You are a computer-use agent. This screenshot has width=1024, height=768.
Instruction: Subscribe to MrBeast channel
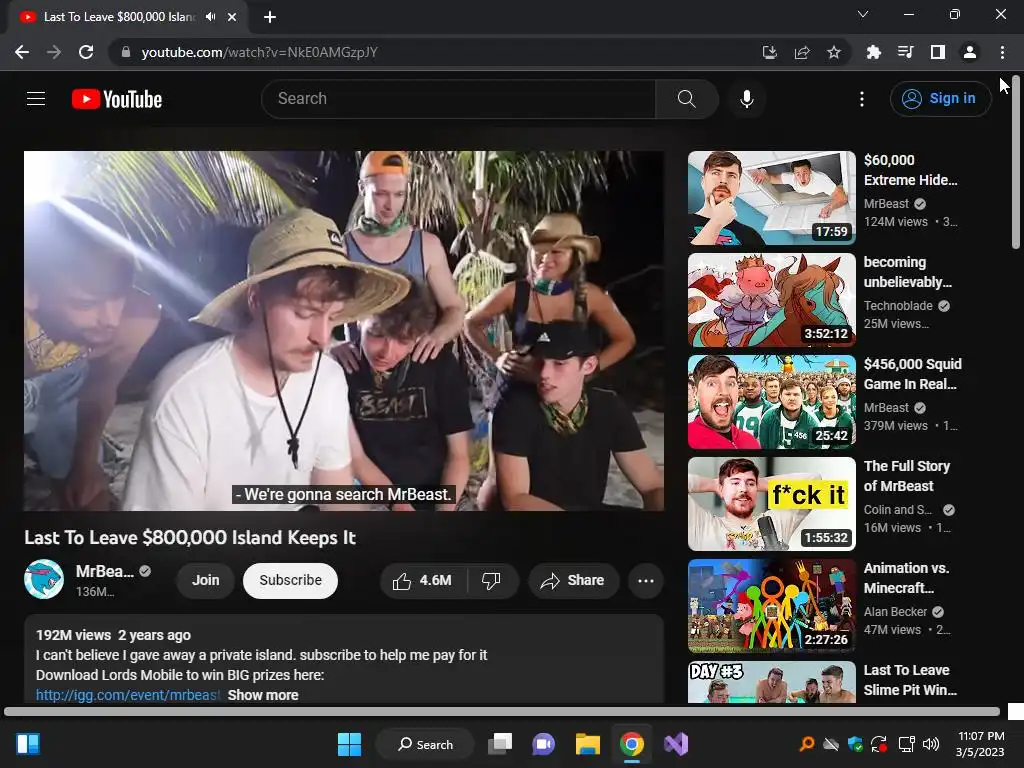point(291,581)
